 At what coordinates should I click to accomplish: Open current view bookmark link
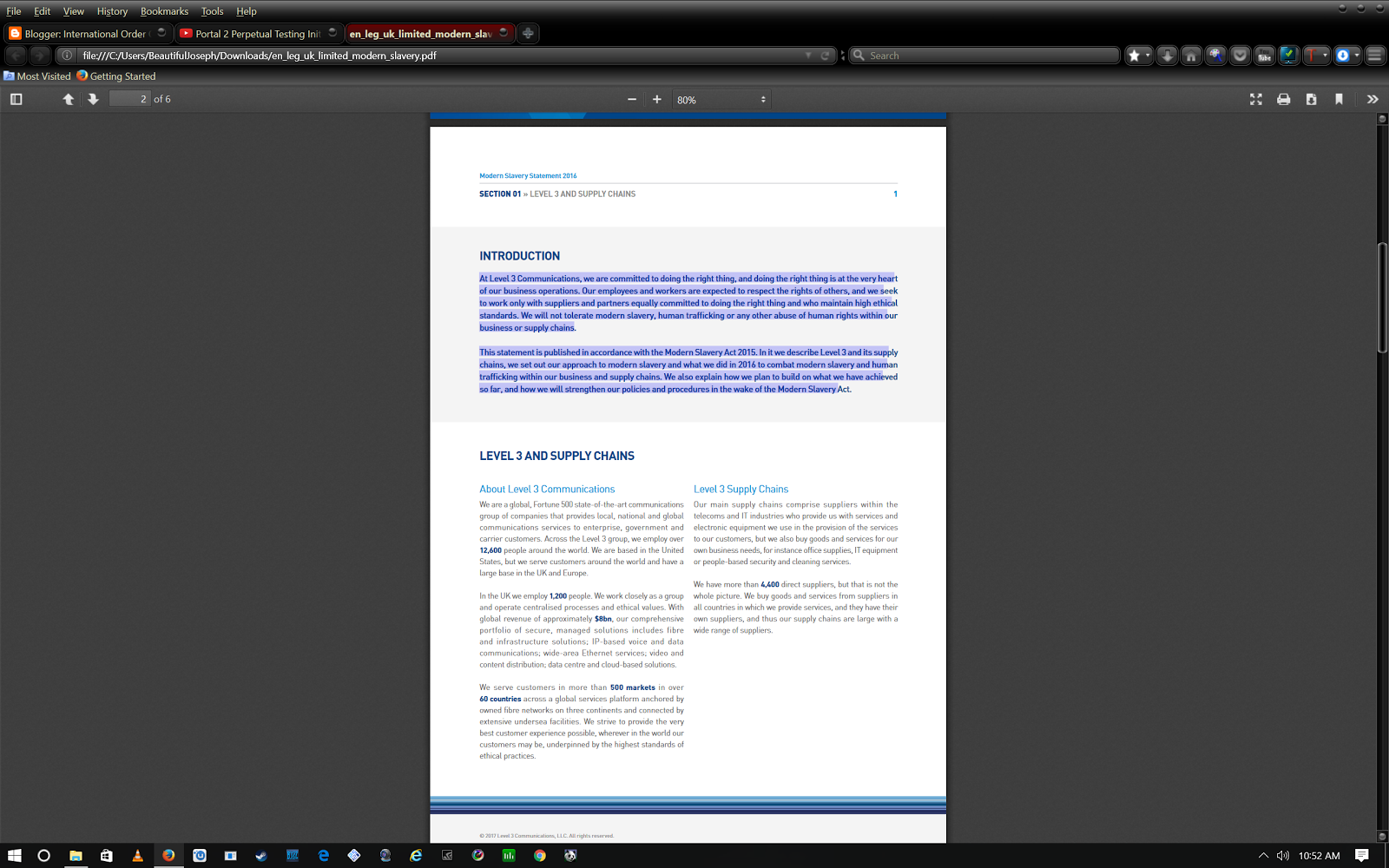(x=1340, y=99)
